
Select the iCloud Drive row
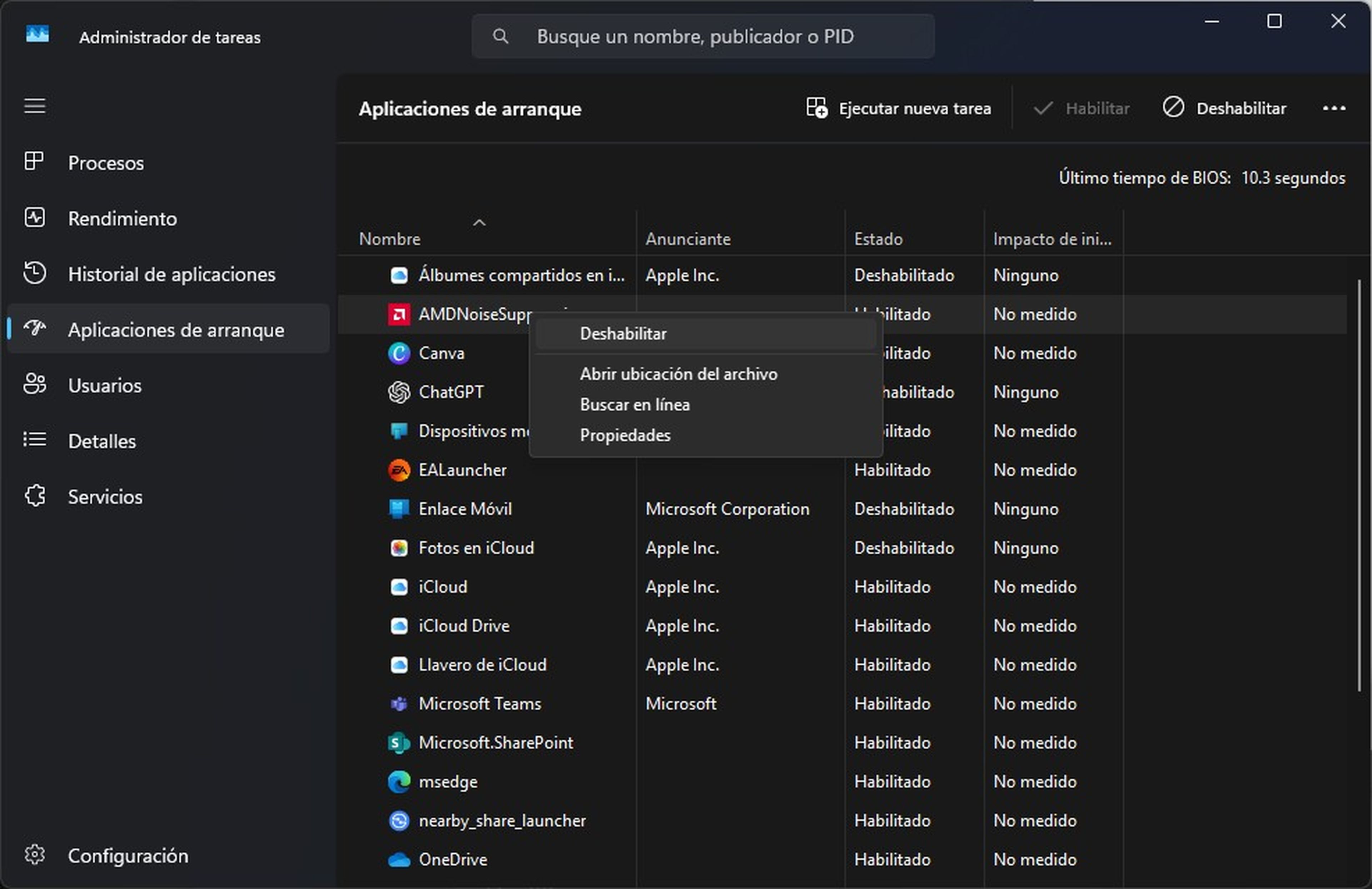pos(842,626)
